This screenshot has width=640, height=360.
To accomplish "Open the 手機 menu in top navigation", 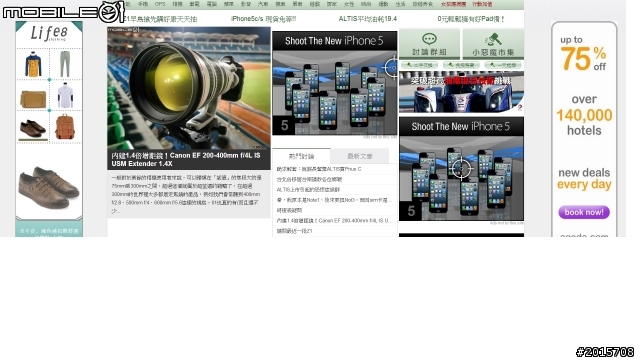I will 143,4.
